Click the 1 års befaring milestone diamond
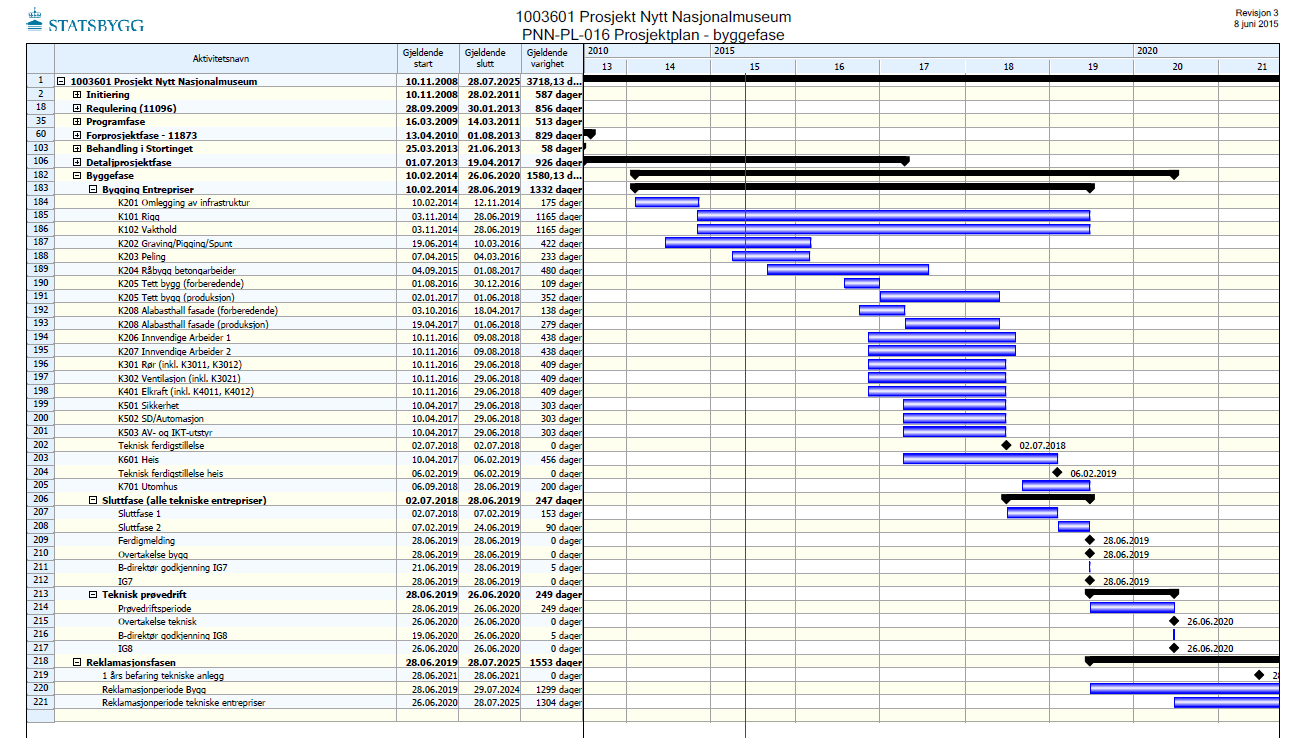Screen dimensions: 1294x738 coord(1259,675)
